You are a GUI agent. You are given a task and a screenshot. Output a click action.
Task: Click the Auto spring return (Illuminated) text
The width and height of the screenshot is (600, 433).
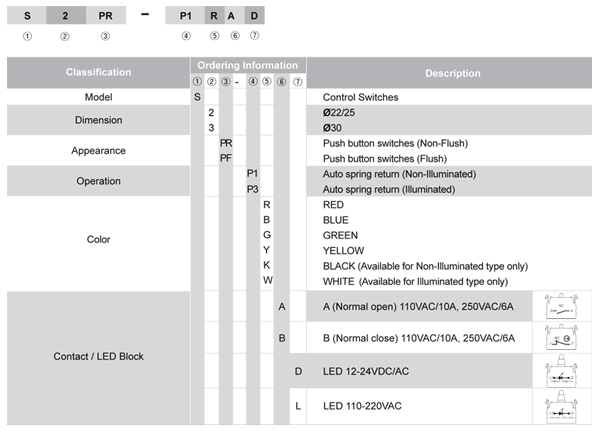point(385,189)
